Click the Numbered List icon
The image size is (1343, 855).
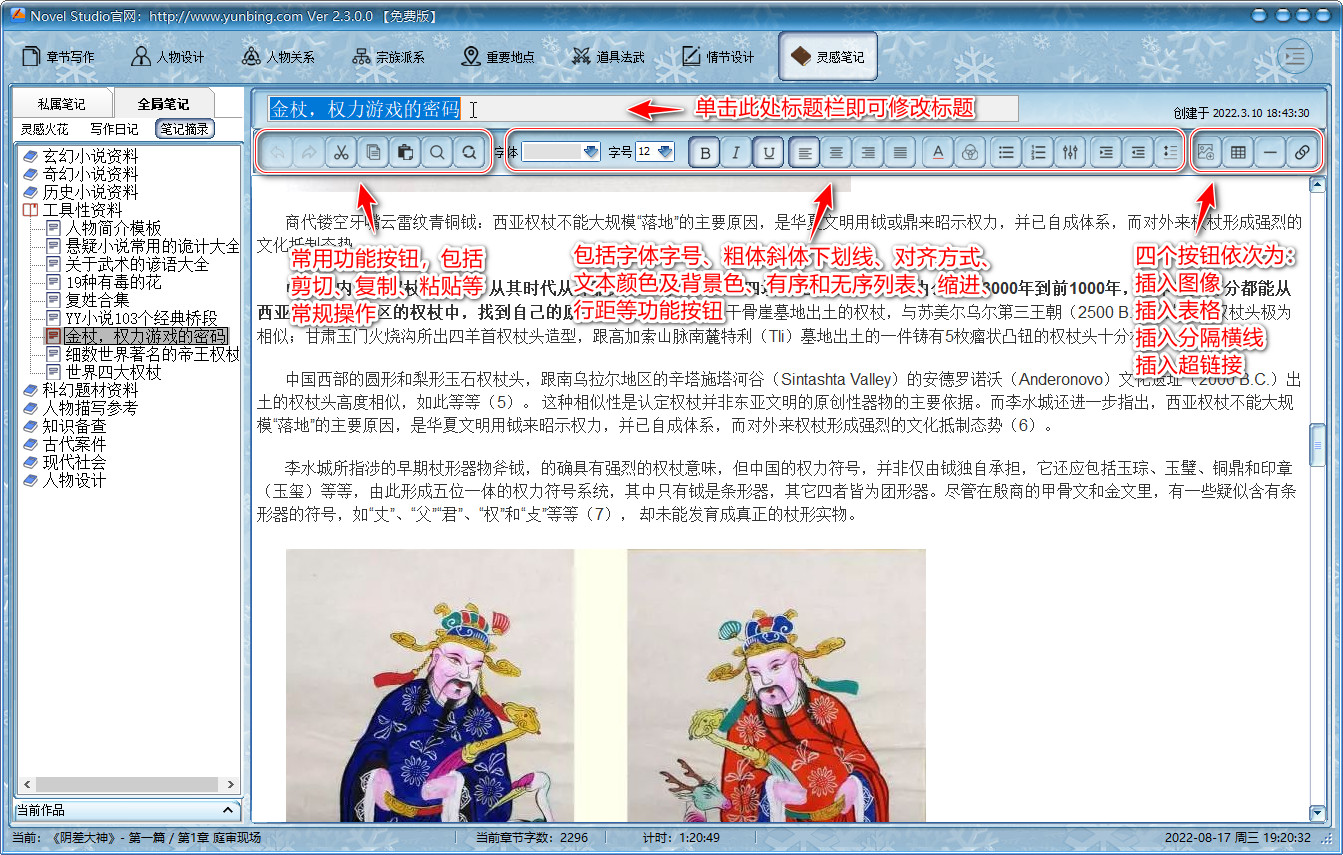1038,153
